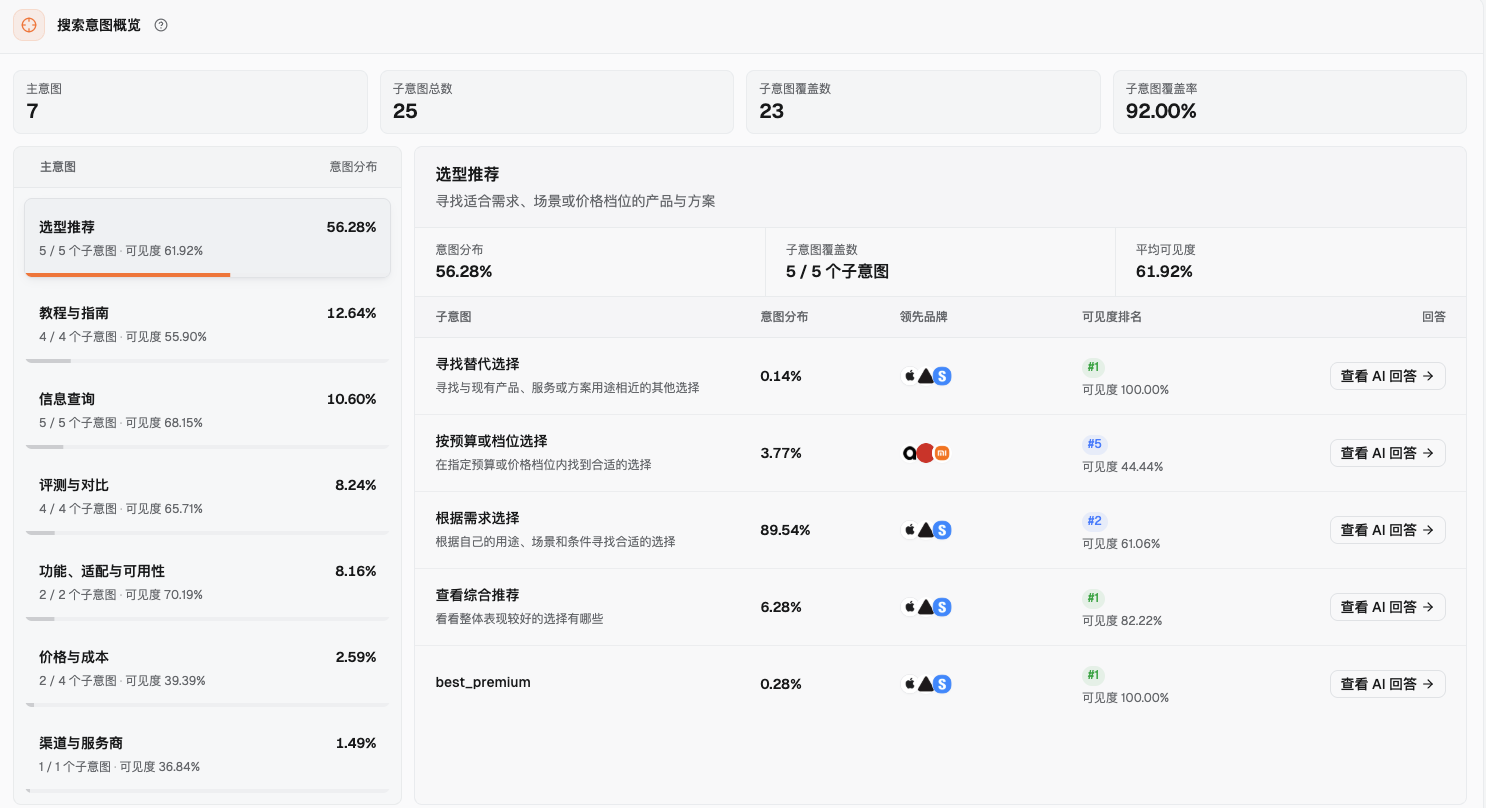This screenshot has width=1486, height=808.
Task: Click the blue S brand logo in best_premium row
Action: pyautogui.click(x=942, y=684)
